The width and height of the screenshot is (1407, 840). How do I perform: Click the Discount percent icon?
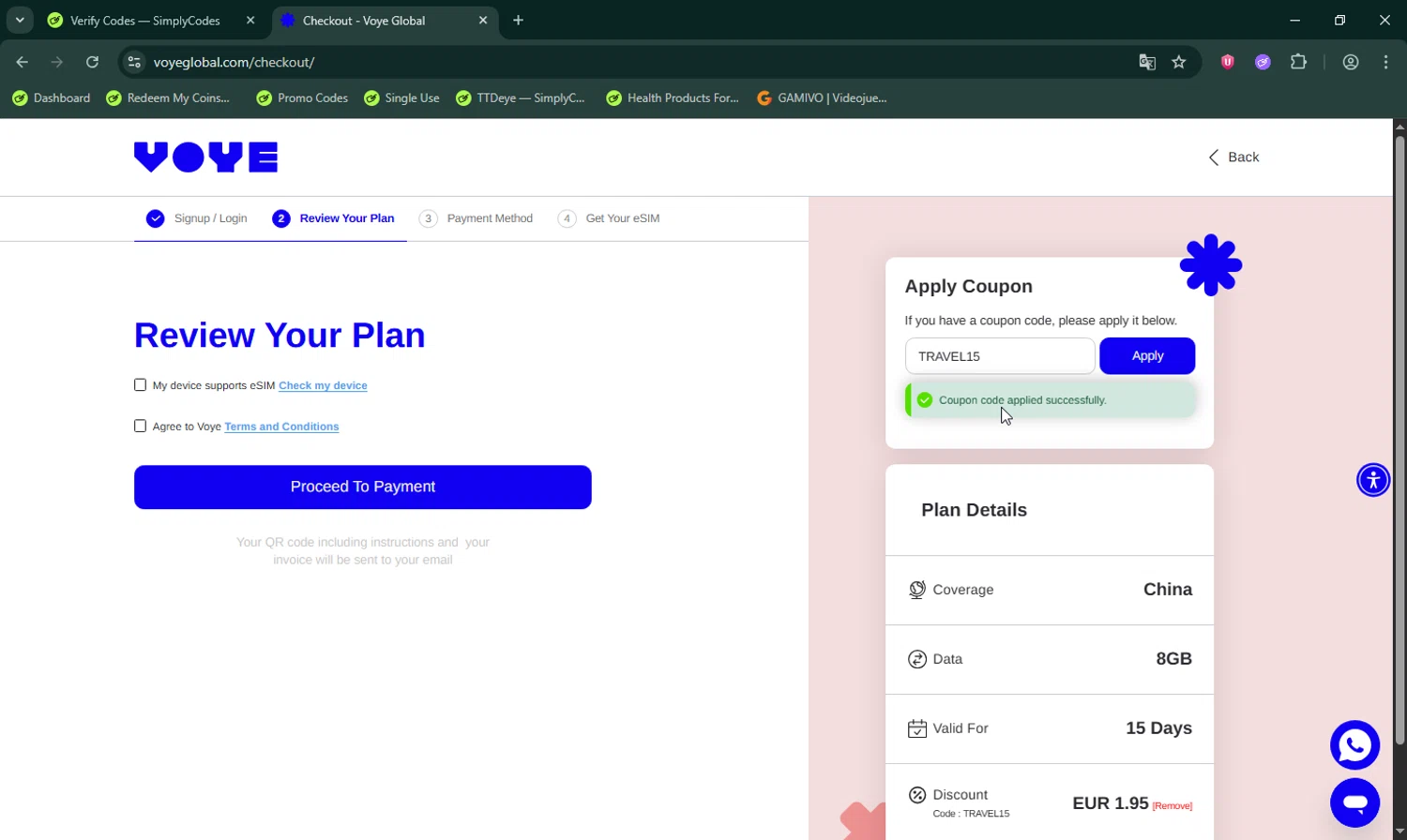click(x=917, y=795)
